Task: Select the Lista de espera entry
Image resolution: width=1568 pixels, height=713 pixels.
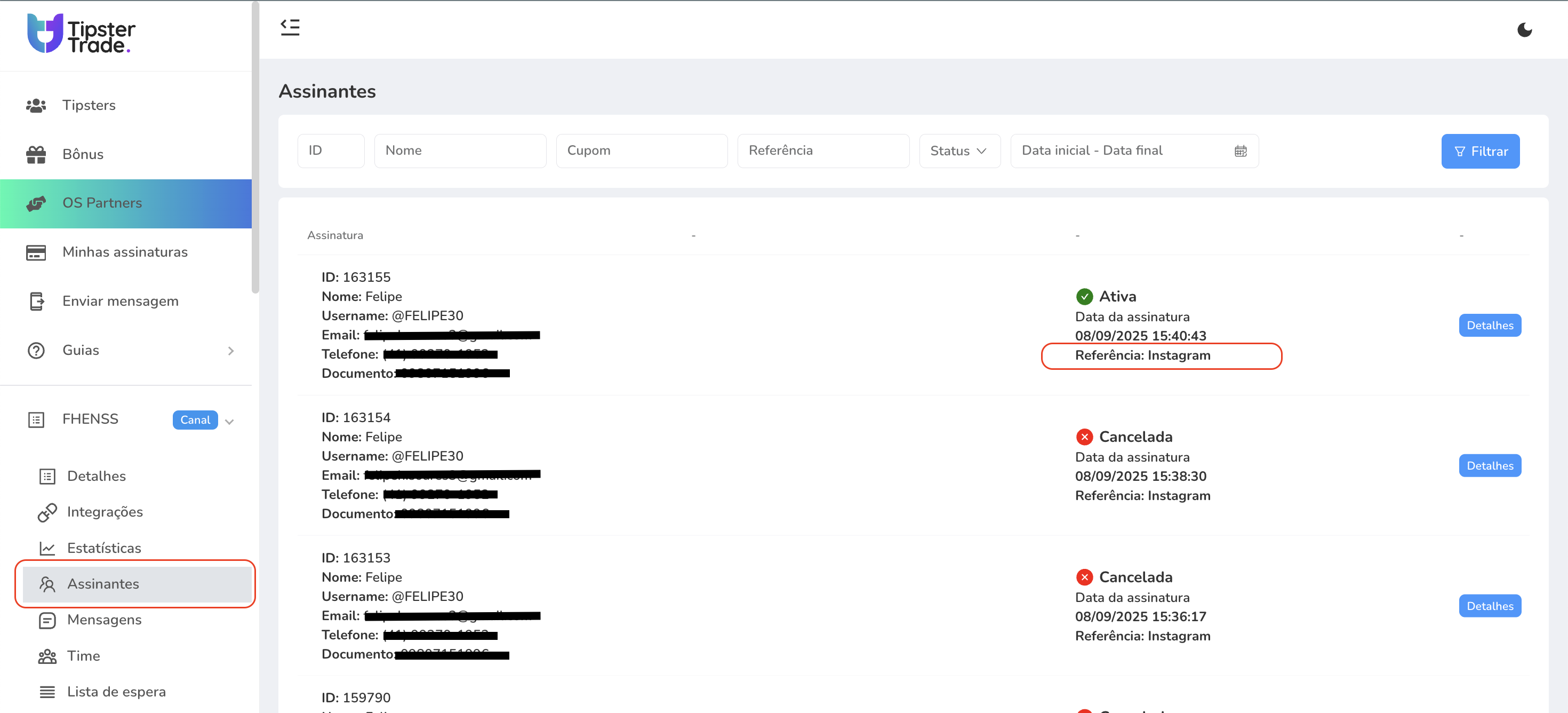Action: (137, 692)
